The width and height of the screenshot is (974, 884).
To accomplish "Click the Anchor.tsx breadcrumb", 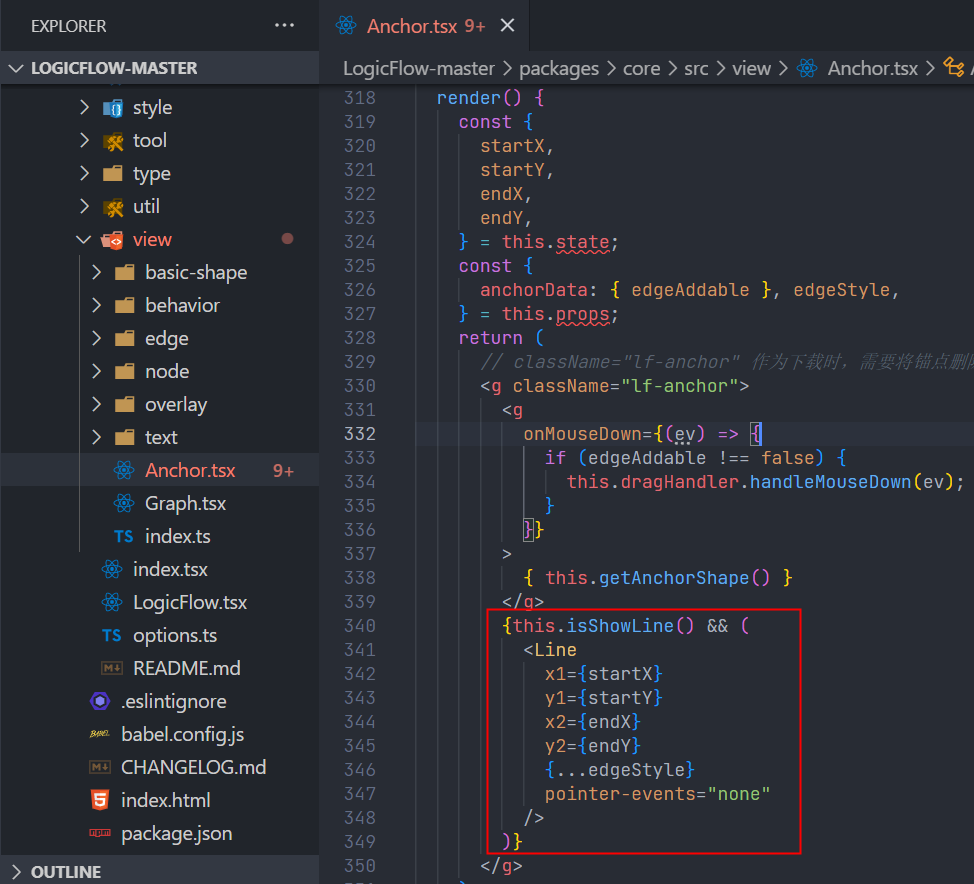I will pos(872,68).
